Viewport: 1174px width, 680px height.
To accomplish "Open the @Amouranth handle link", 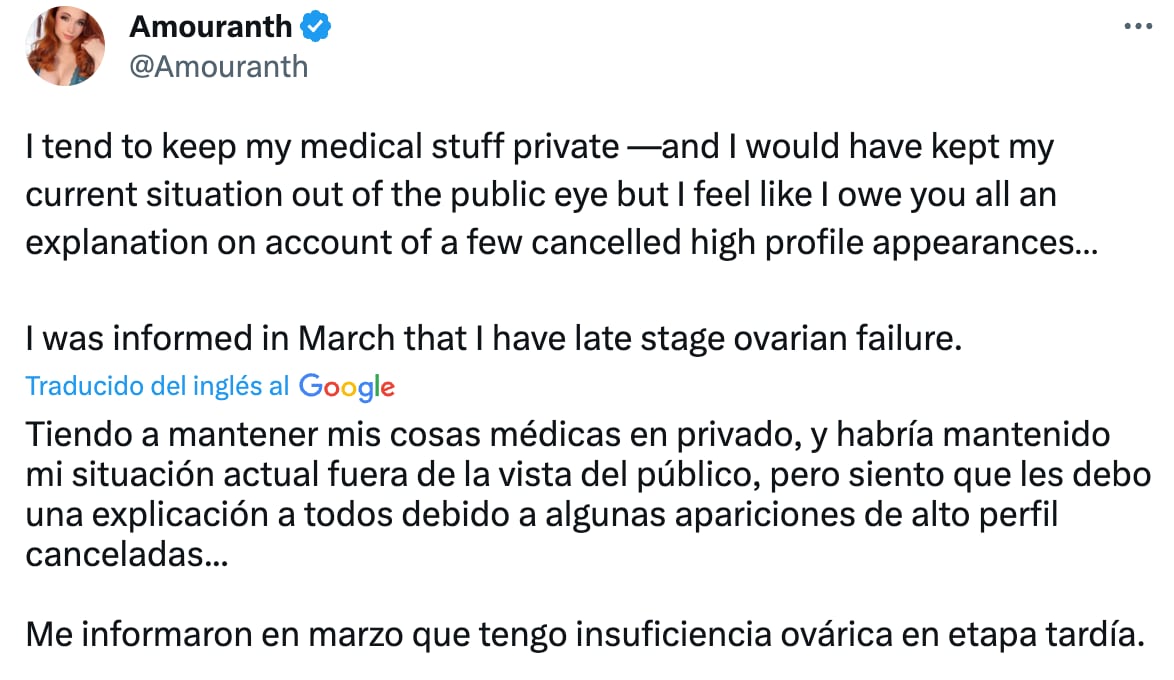I will 218,66.
